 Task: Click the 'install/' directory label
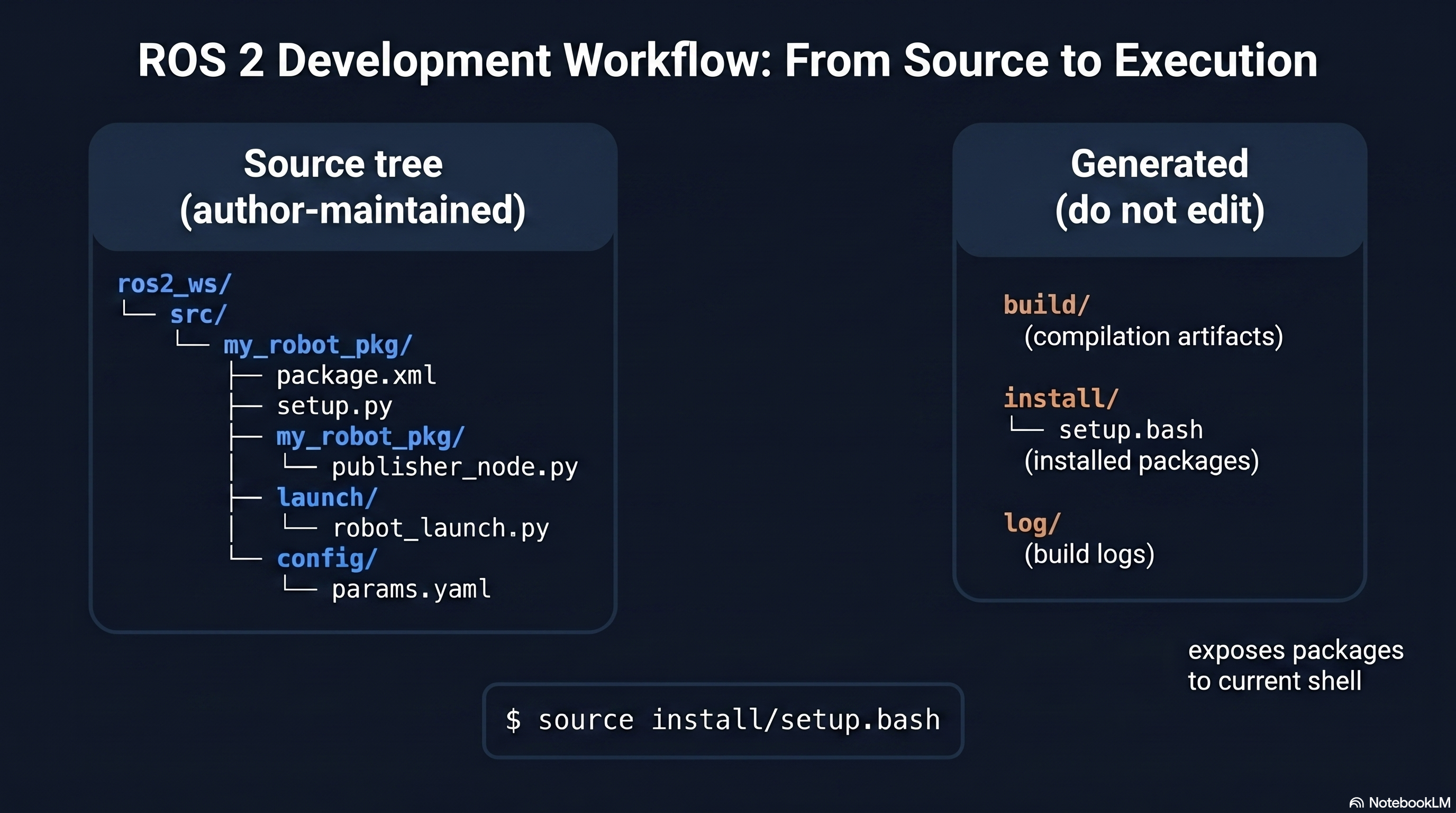pos(1060,399)
